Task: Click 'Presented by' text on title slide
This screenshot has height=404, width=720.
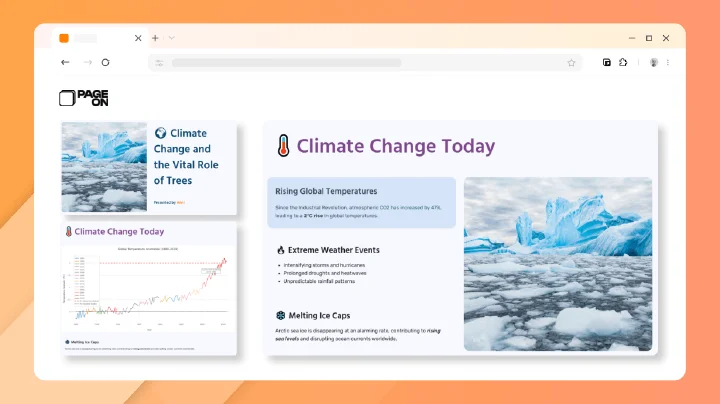Action: click(x=164, y=202)
